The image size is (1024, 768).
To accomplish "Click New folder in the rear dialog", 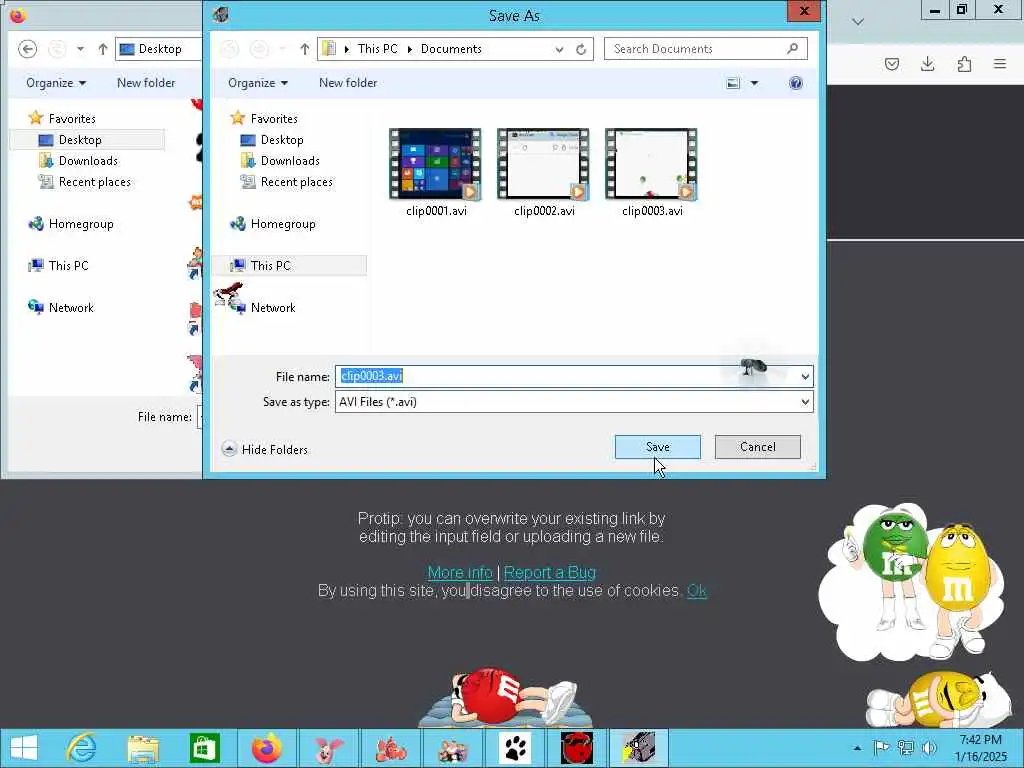I will pyautogui.click(x=146, y=83).
